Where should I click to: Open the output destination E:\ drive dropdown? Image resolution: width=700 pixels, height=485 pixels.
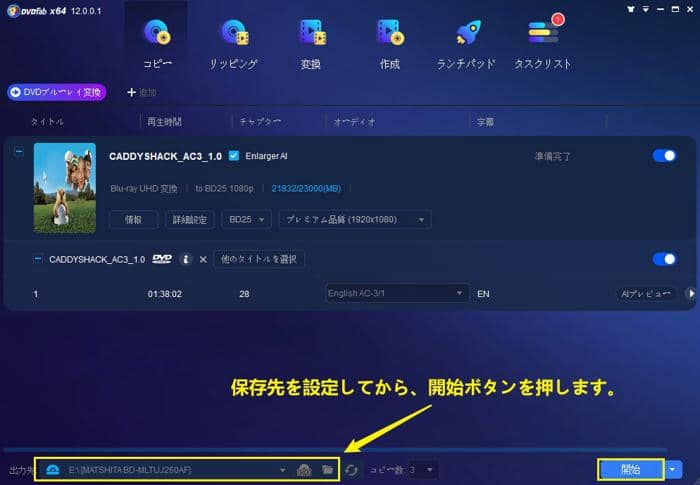[x=282, y=470]
